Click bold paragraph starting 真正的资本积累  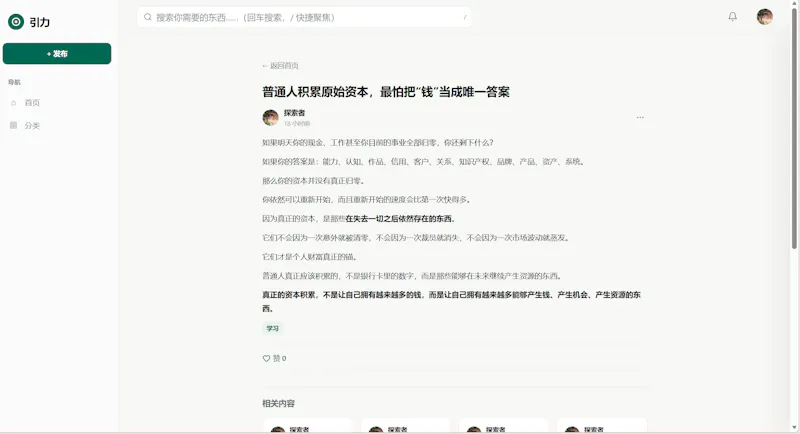coord(452,301)
